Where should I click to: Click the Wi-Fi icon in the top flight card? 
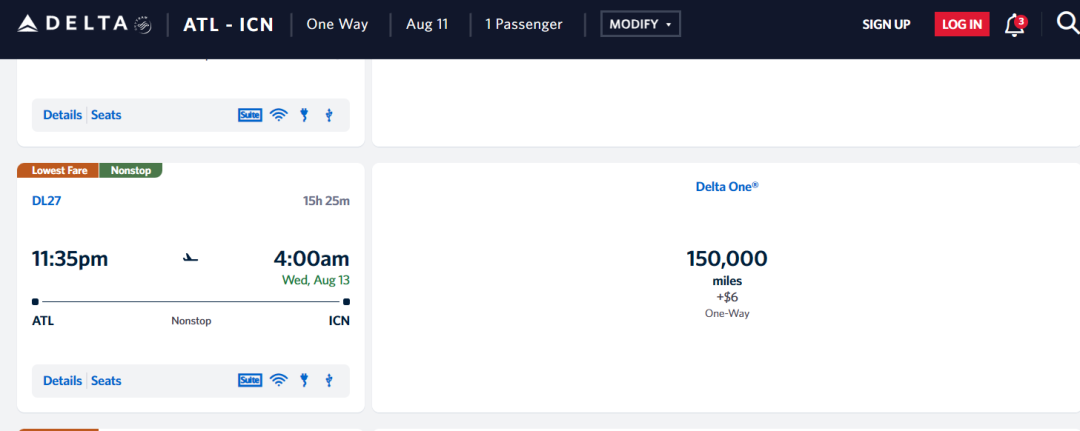tap(279, 115)
